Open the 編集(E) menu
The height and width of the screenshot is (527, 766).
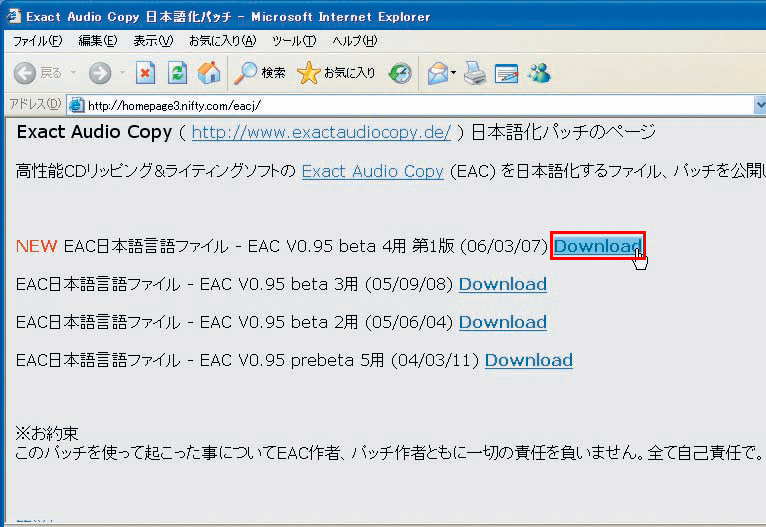point(98,41)
